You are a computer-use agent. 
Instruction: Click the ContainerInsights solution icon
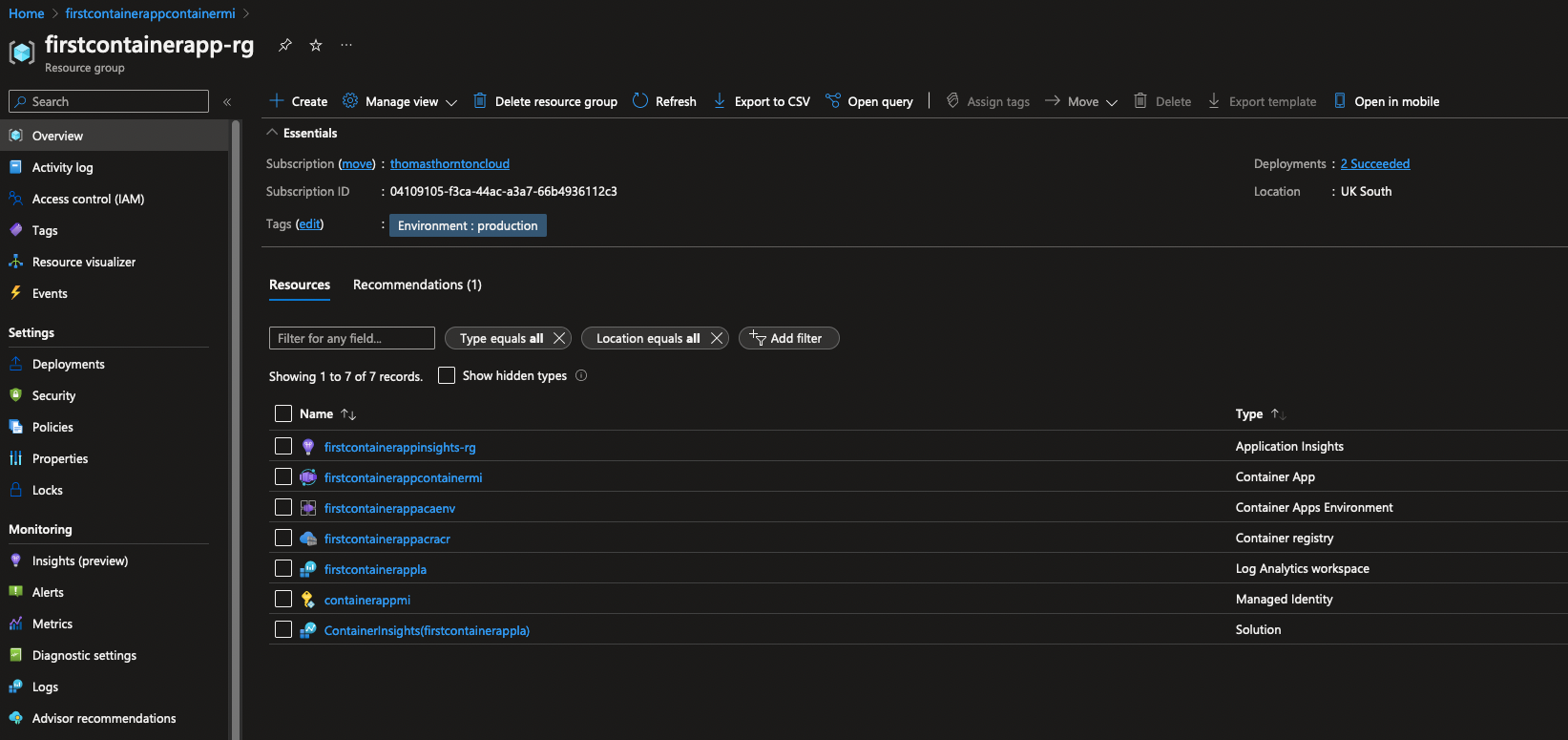[x=308, y=630]
